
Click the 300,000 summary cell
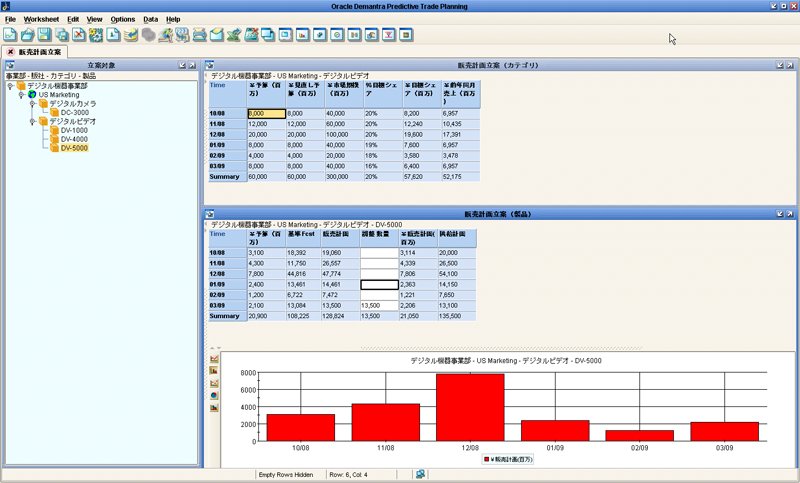coord(344,177)
